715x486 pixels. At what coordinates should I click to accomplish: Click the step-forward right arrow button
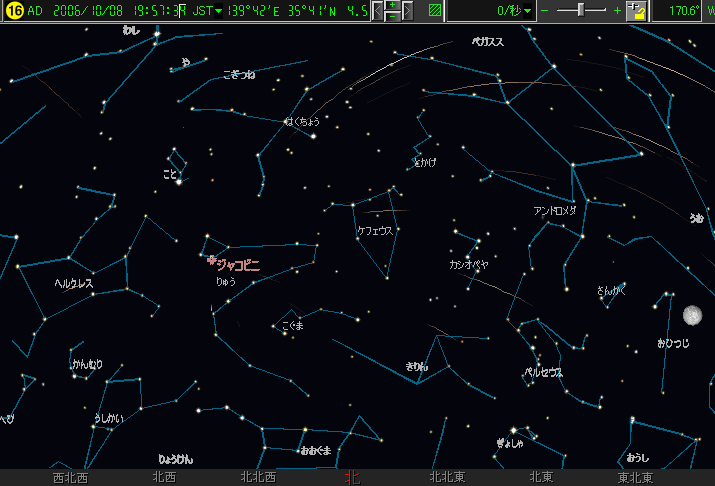(407, 11)
